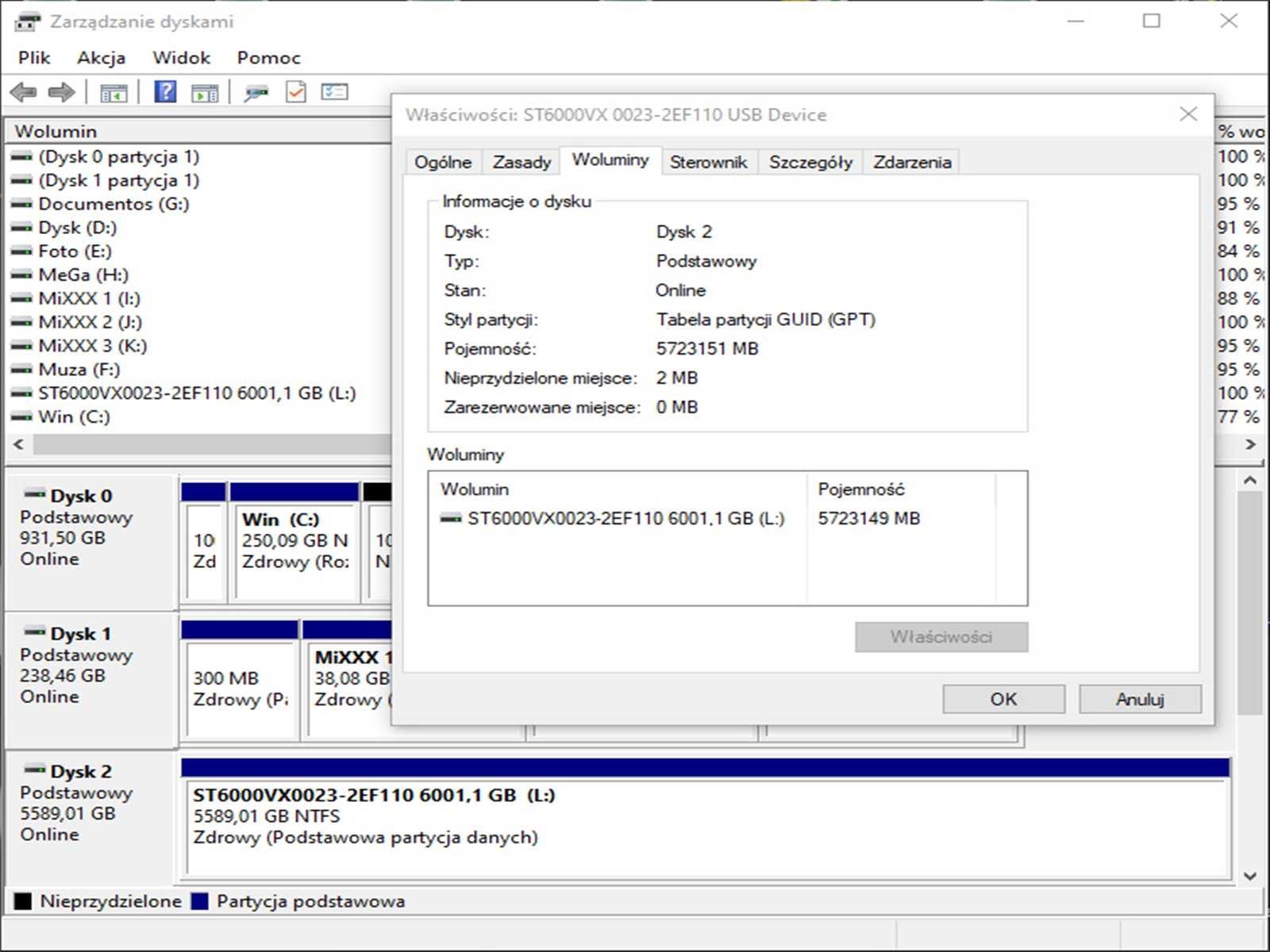The height and width of the screenshot is (952, 1270).
Task: Click the Disk Management app icon in title bar
Action: [27, 21]
